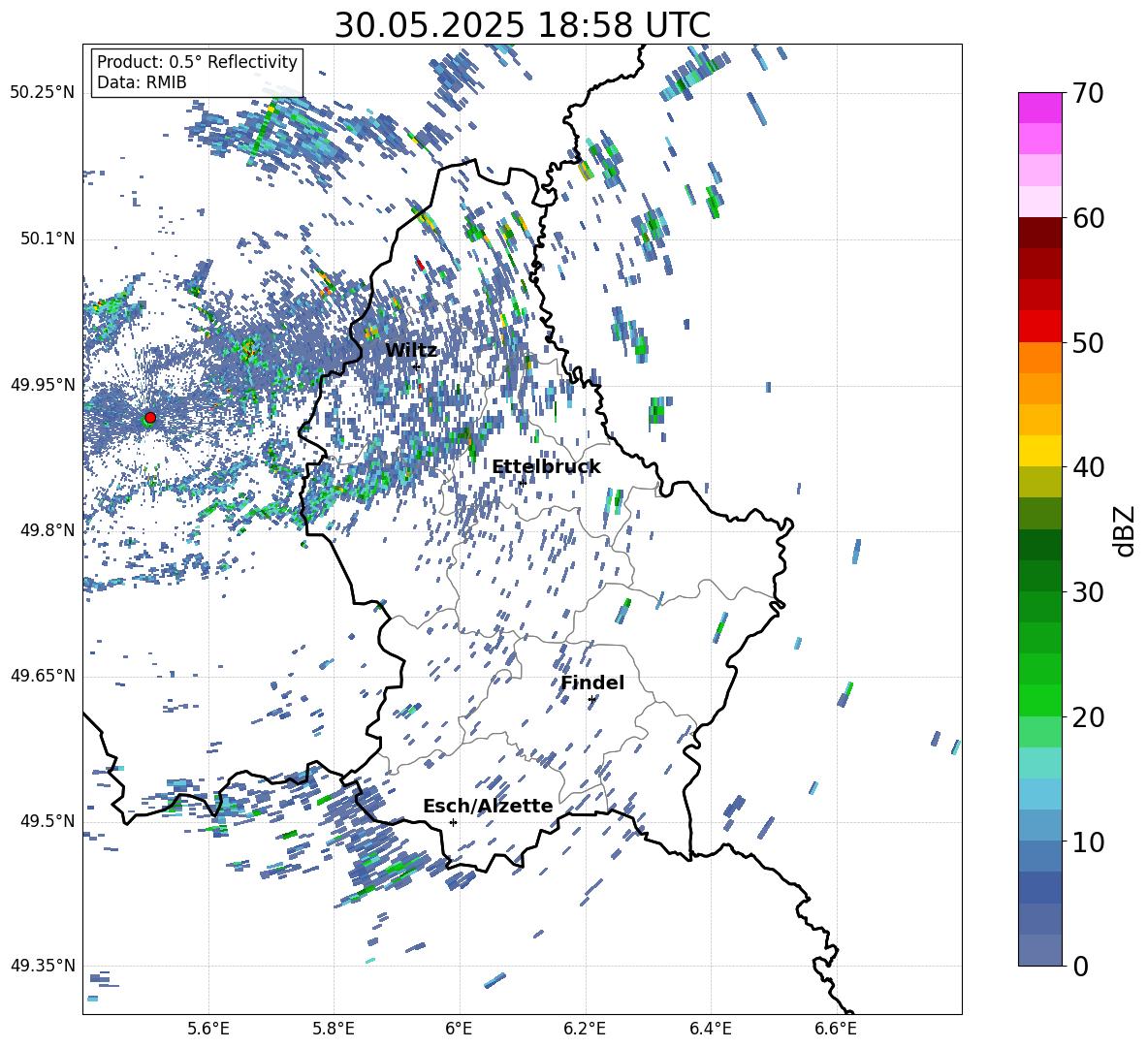Click the 6°E longitude tick label
Viewport: 1148px width, 1048px height.
(459, 1029)
